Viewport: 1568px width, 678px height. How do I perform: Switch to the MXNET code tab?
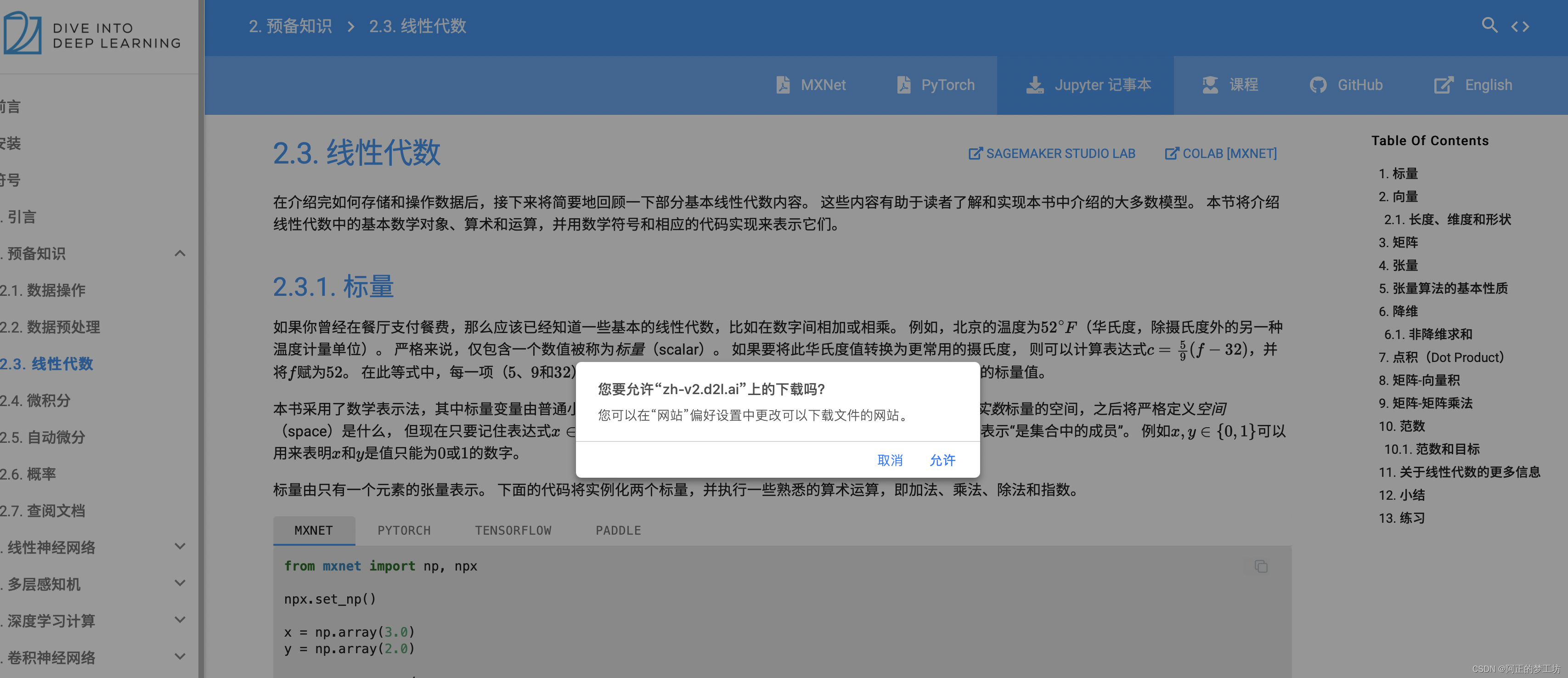314,530
